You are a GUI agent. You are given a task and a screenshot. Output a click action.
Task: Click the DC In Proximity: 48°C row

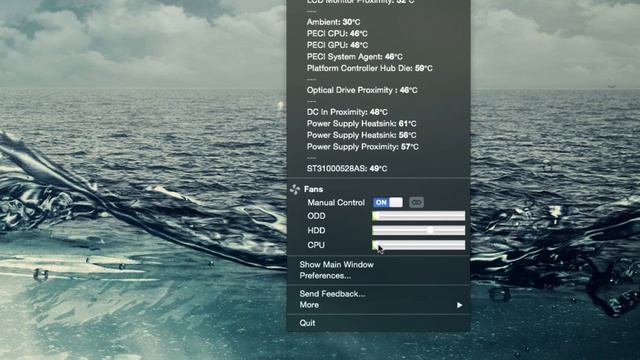(x=347, y=112)
